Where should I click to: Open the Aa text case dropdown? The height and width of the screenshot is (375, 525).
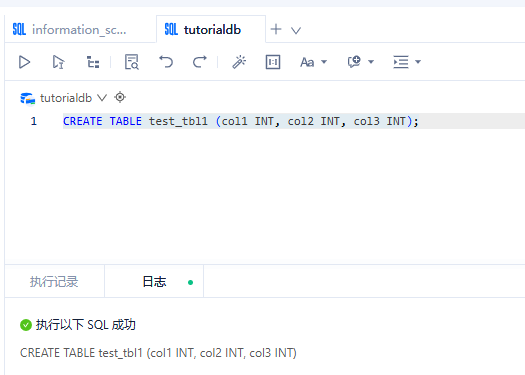pyautogui.click(x=313, y=62)
